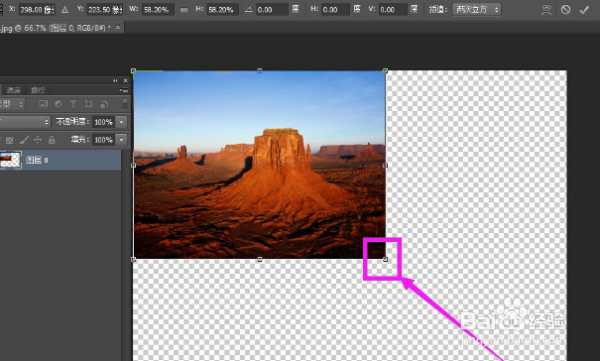The image size is (600, 361).
Task: Toggle the maintain aspect ratio link icon
Action: [184, 10]
